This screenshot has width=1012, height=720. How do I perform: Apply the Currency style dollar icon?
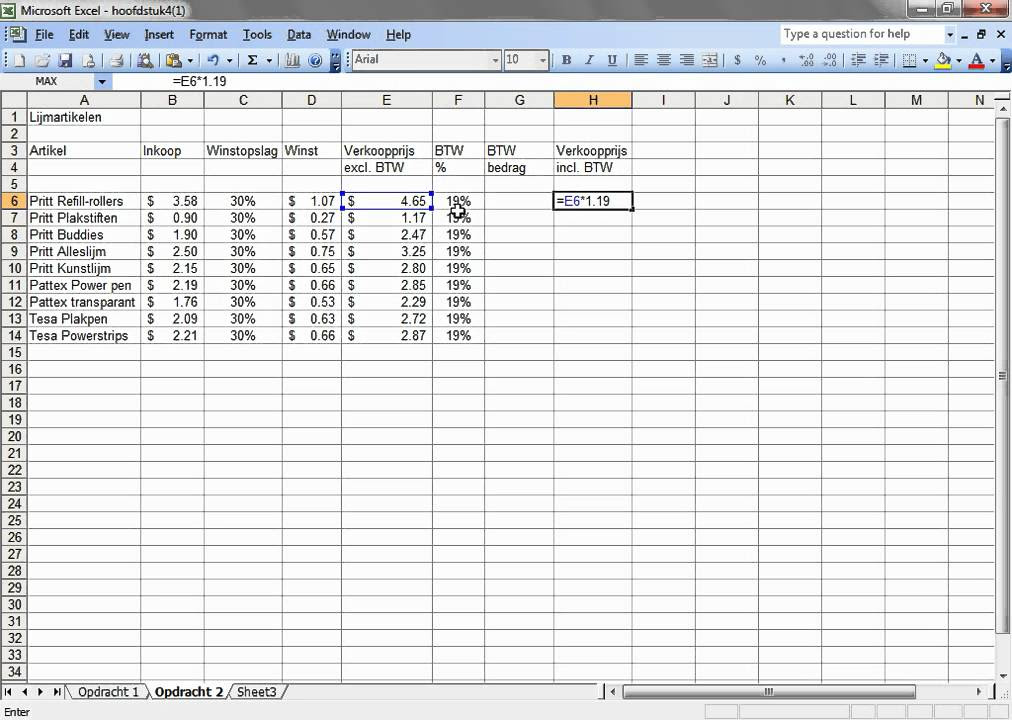point(737,60)
